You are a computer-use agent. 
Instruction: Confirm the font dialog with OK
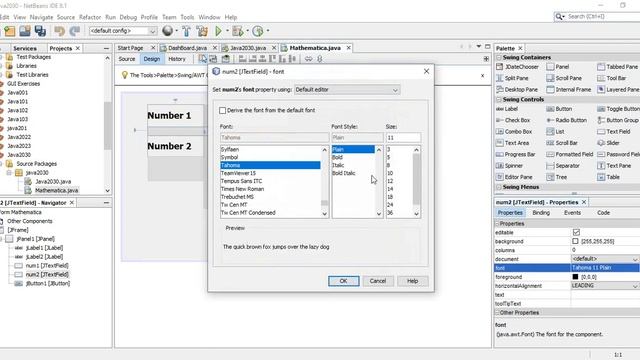click(343, 281)
